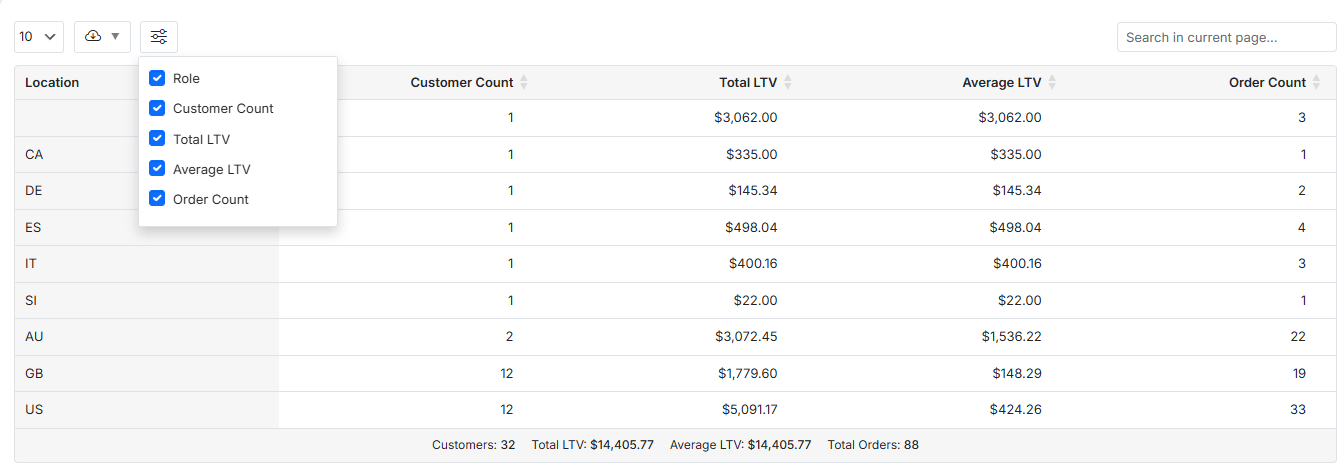1344x469 pixels.
Task: Disable the Total LTV column checkbox
Action: (x=157, y=139)
